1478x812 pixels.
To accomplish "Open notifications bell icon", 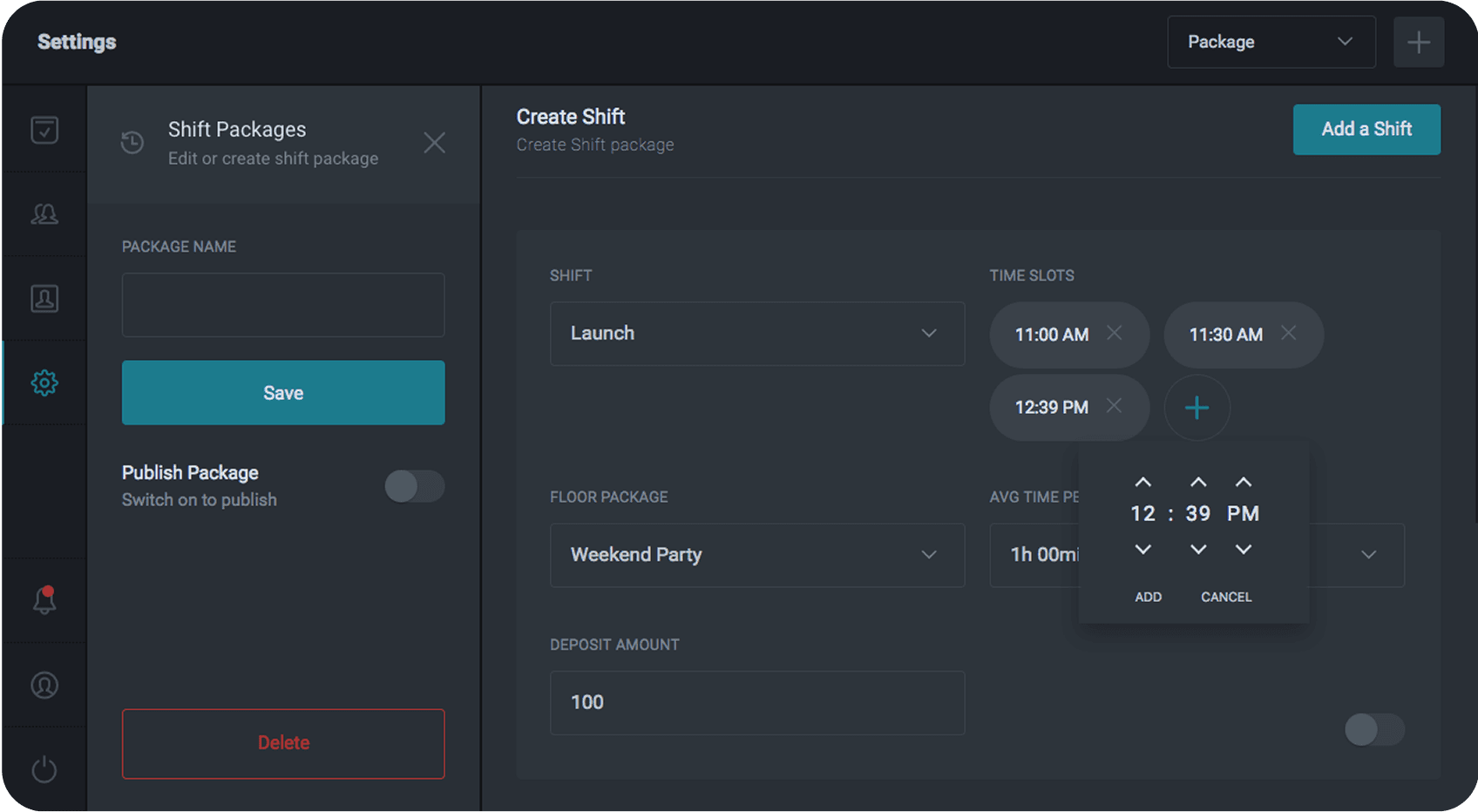I will tap(44, 600).
